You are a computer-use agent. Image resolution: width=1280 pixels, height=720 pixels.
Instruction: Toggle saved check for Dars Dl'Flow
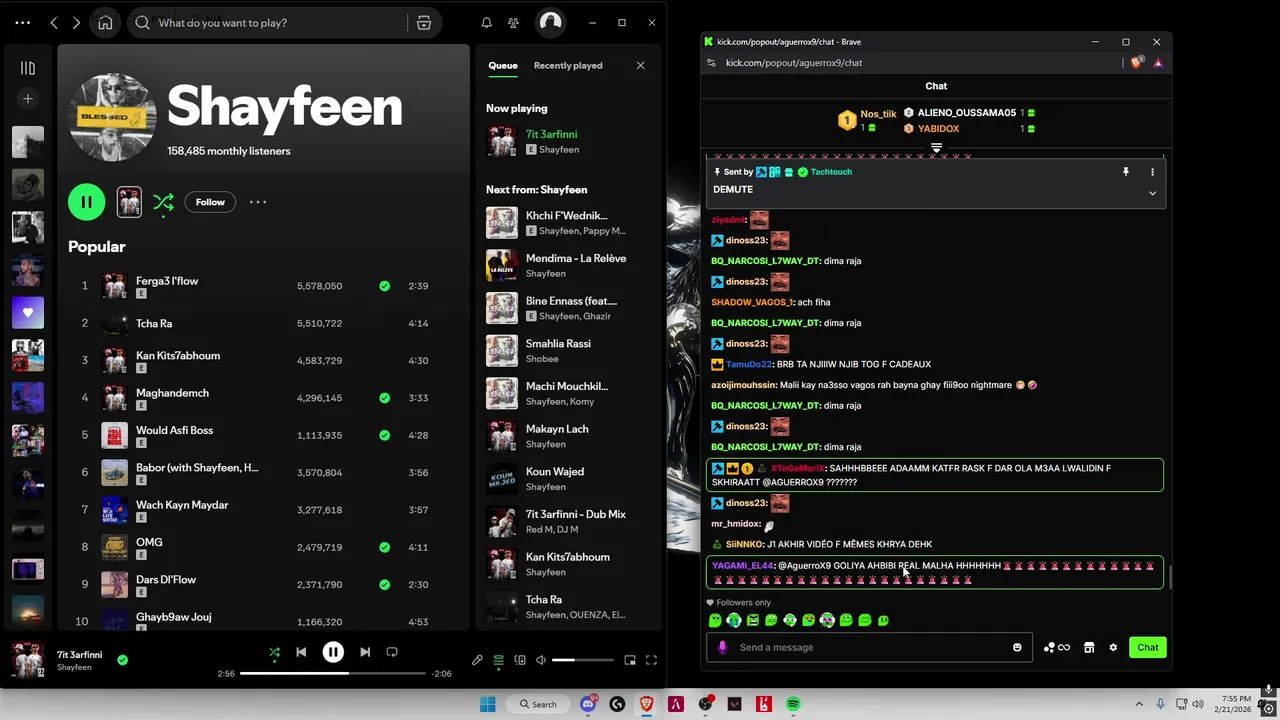click(x=384, y=585)
